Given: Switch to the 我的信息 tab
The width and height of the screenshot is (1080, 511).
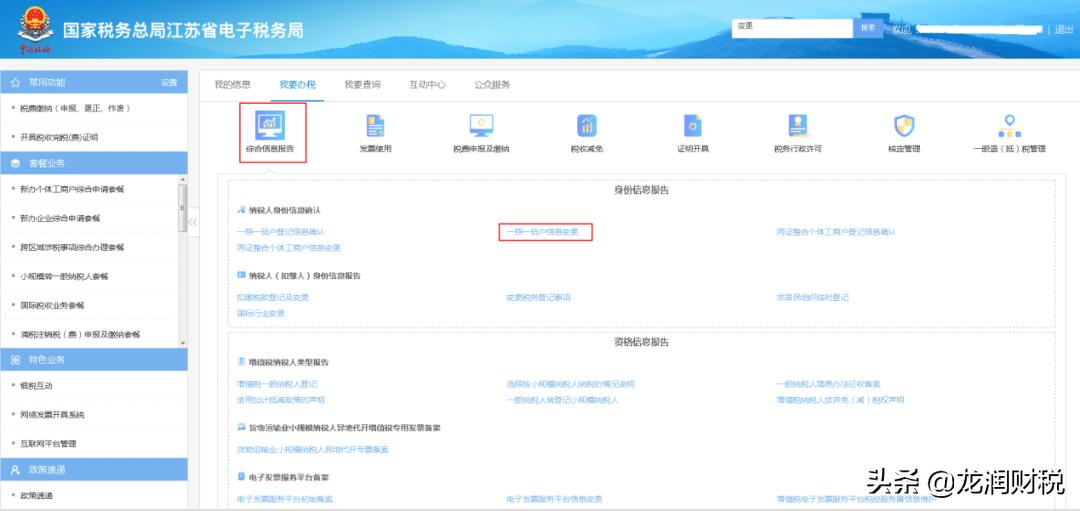Looking at the screenshot, I should click(x=232, y=85).
